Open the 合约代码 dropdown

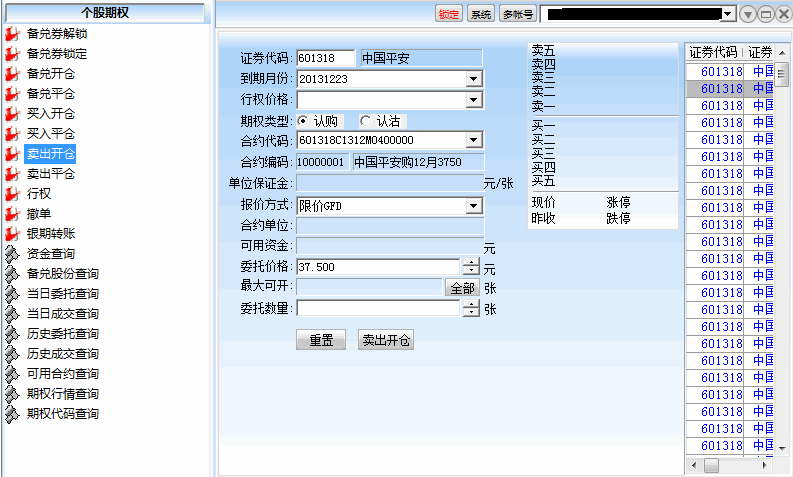tap(473, 140)
